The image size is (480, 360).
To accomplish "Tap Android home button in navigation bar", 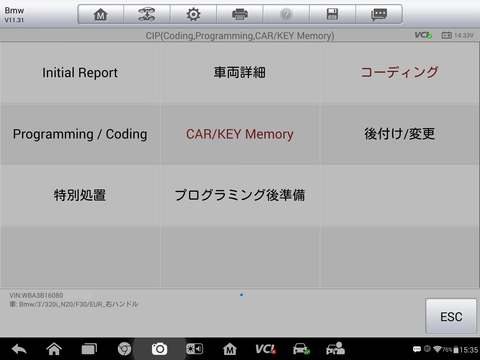I will point(54,349).
